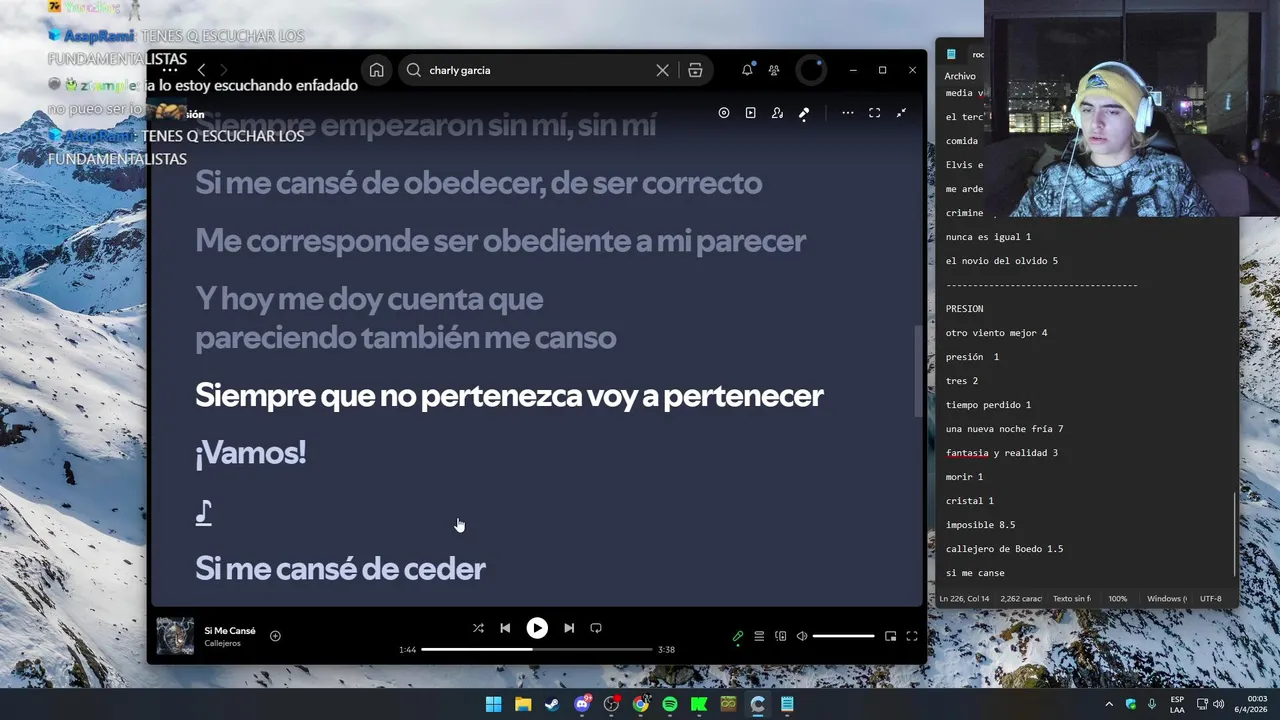Enter full-screen lyrics view
This screenshot has height=720, width=1280.
[x=874, y=113]
